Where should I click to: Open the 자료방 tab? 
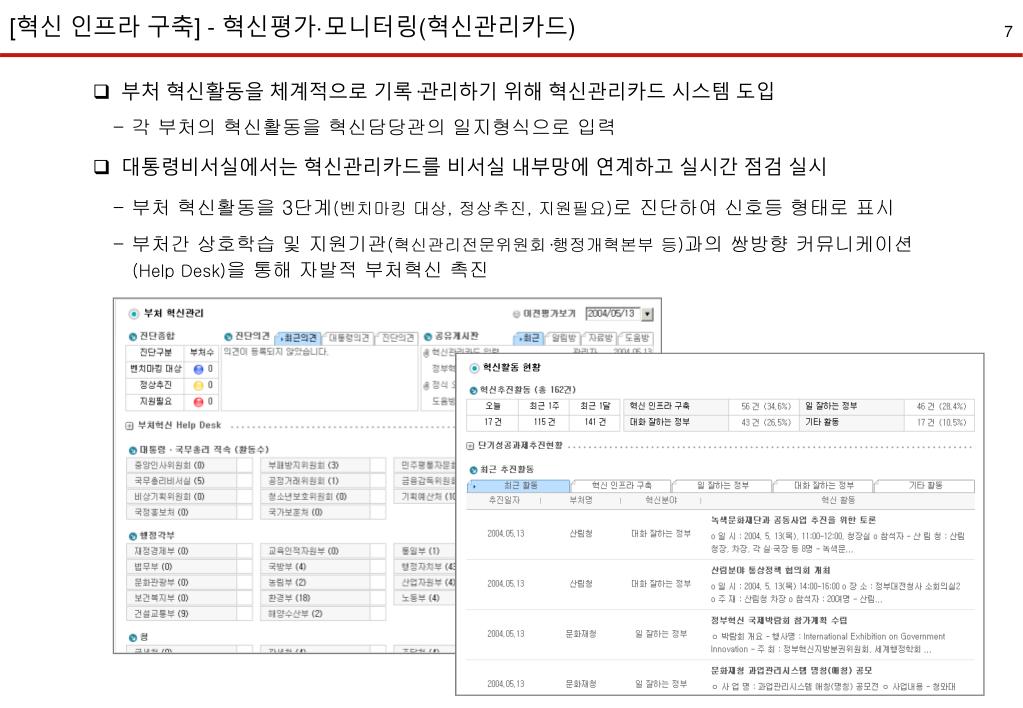600,337
